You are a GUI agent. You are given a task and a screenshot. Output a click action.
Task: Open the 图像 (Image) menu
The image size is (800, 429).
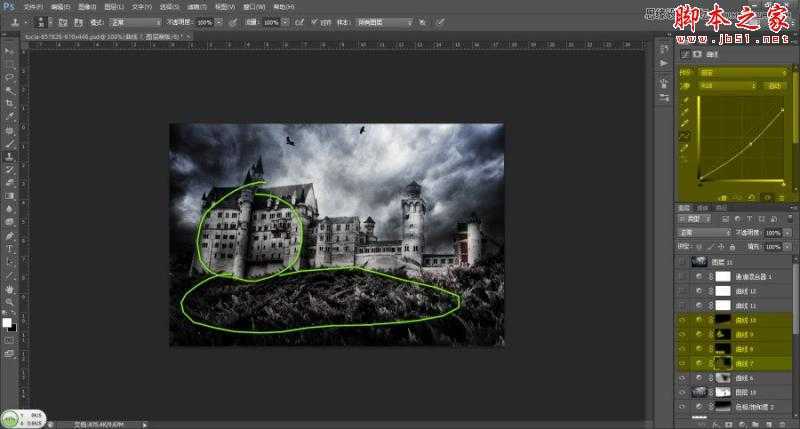tap(87, 7)
